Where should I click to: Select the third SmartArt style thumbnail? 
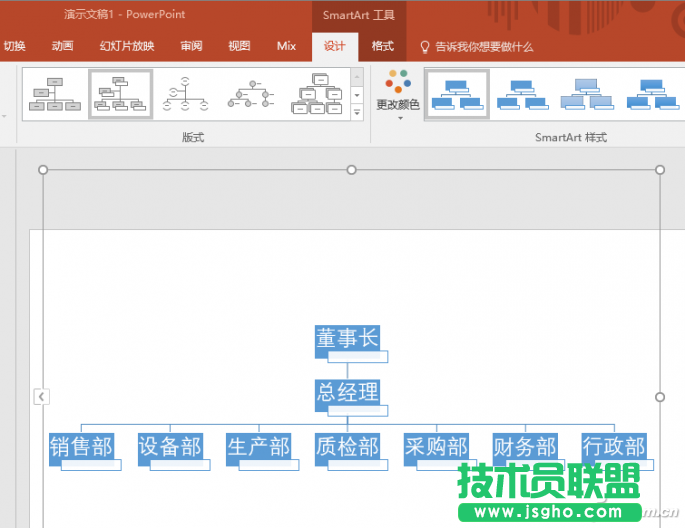(587, 94)
